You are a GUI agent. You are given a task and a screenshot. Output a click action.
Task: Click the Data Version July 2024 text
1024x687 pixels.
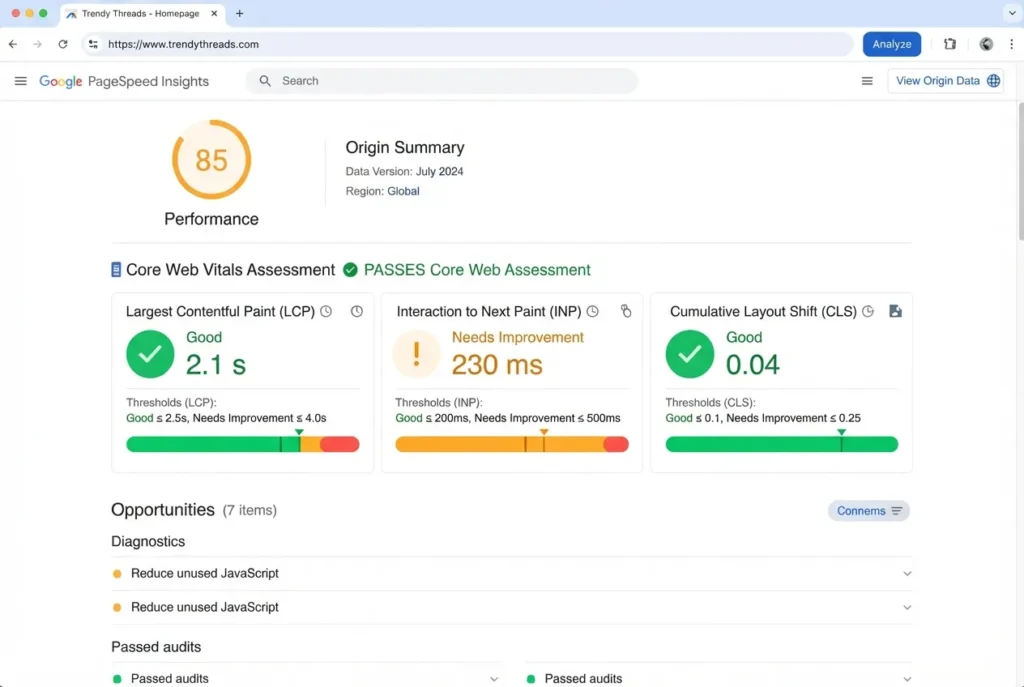click(x=404, y=172)
